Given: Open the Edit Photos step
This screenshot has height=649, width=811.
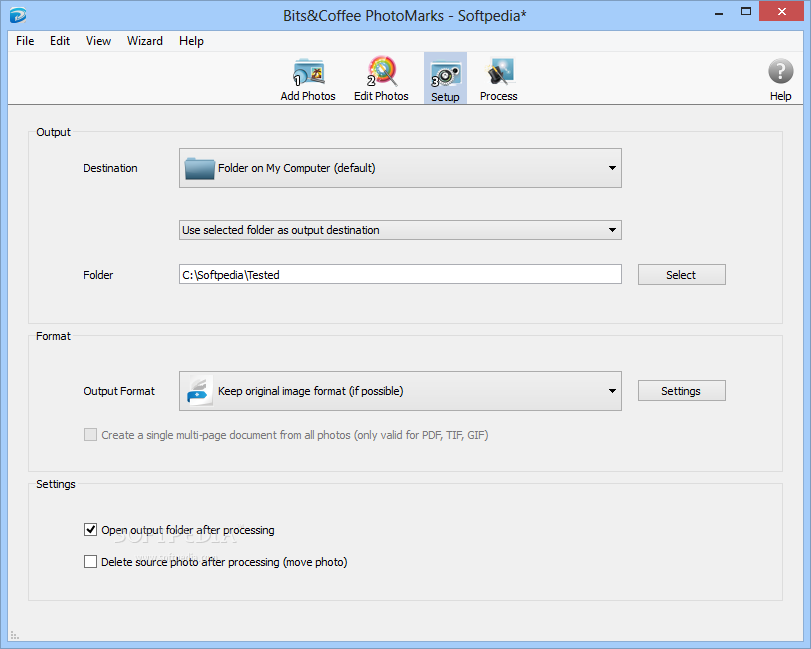Looking at the screenshot, I should [381, 80].
